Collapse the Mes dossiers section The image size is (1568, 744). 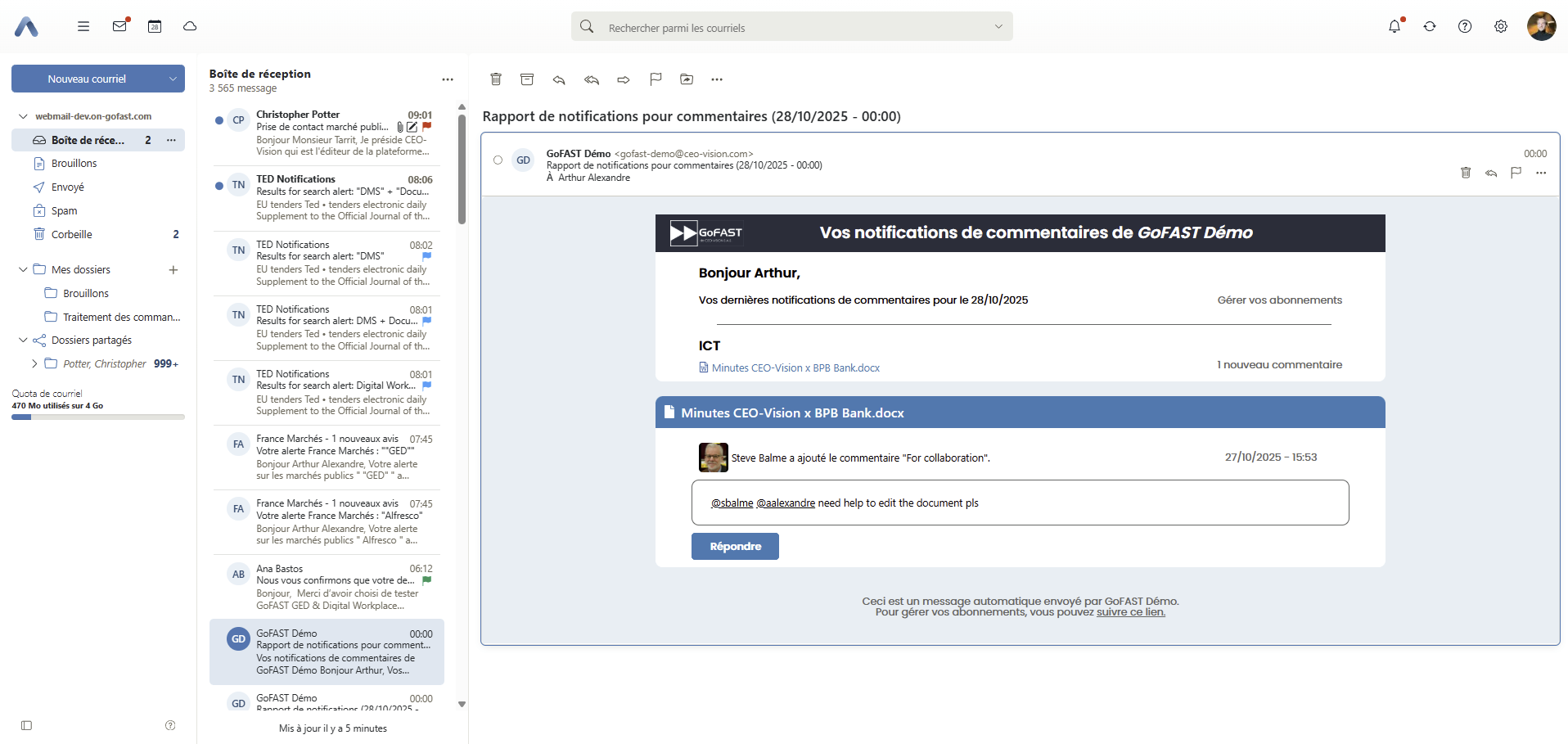coord(23,269)
